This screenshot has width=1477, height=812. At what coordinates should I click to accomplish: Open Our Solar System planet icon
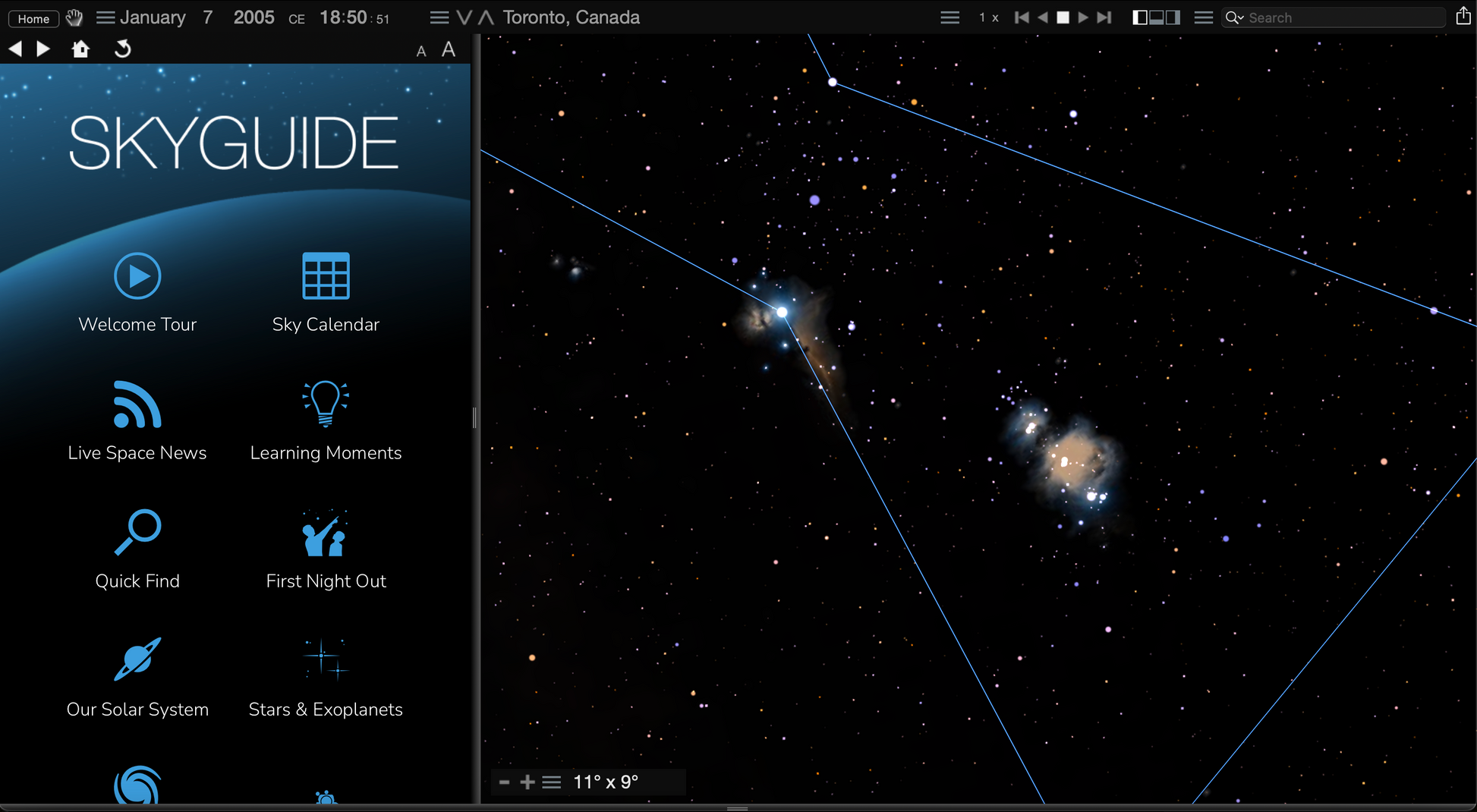[x=137, y=659]
